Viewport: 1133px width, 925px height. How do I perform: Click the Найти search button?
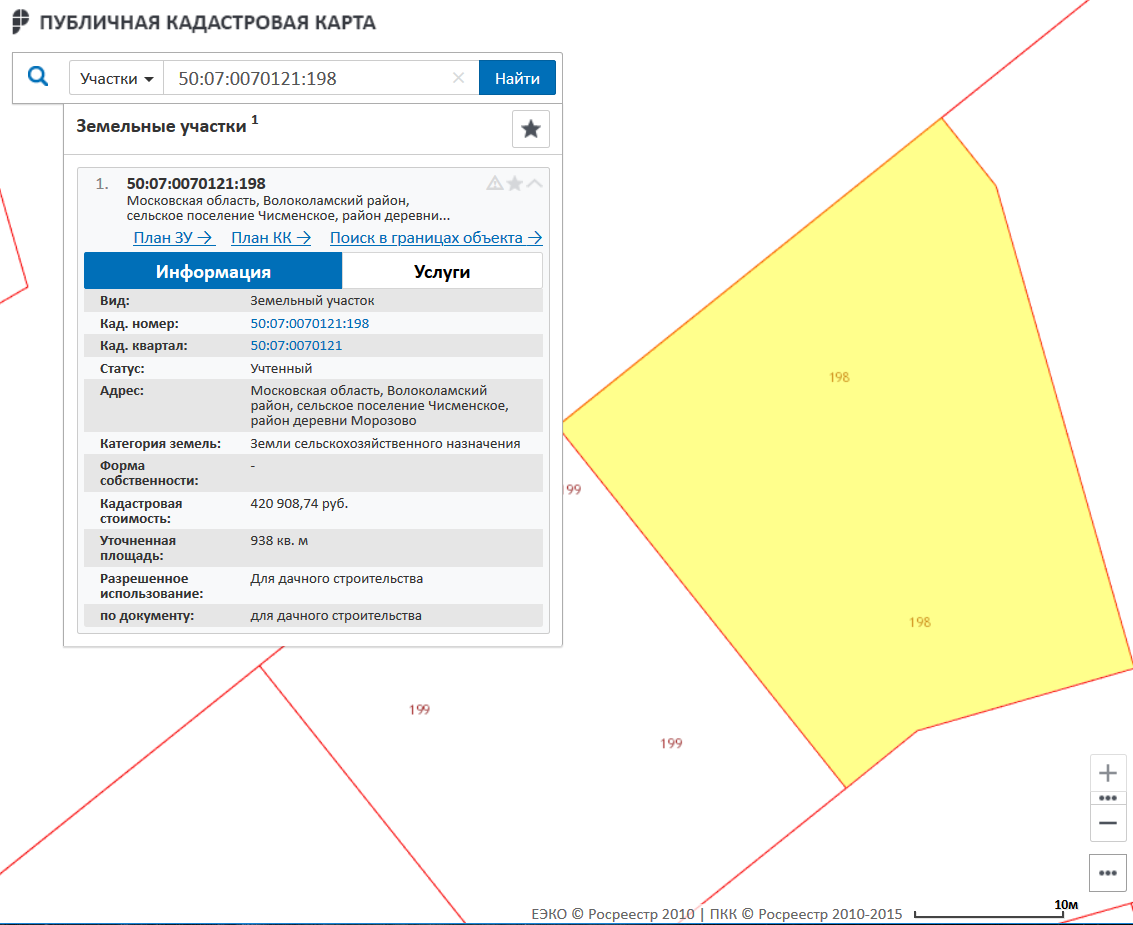[x=517, y=78]
